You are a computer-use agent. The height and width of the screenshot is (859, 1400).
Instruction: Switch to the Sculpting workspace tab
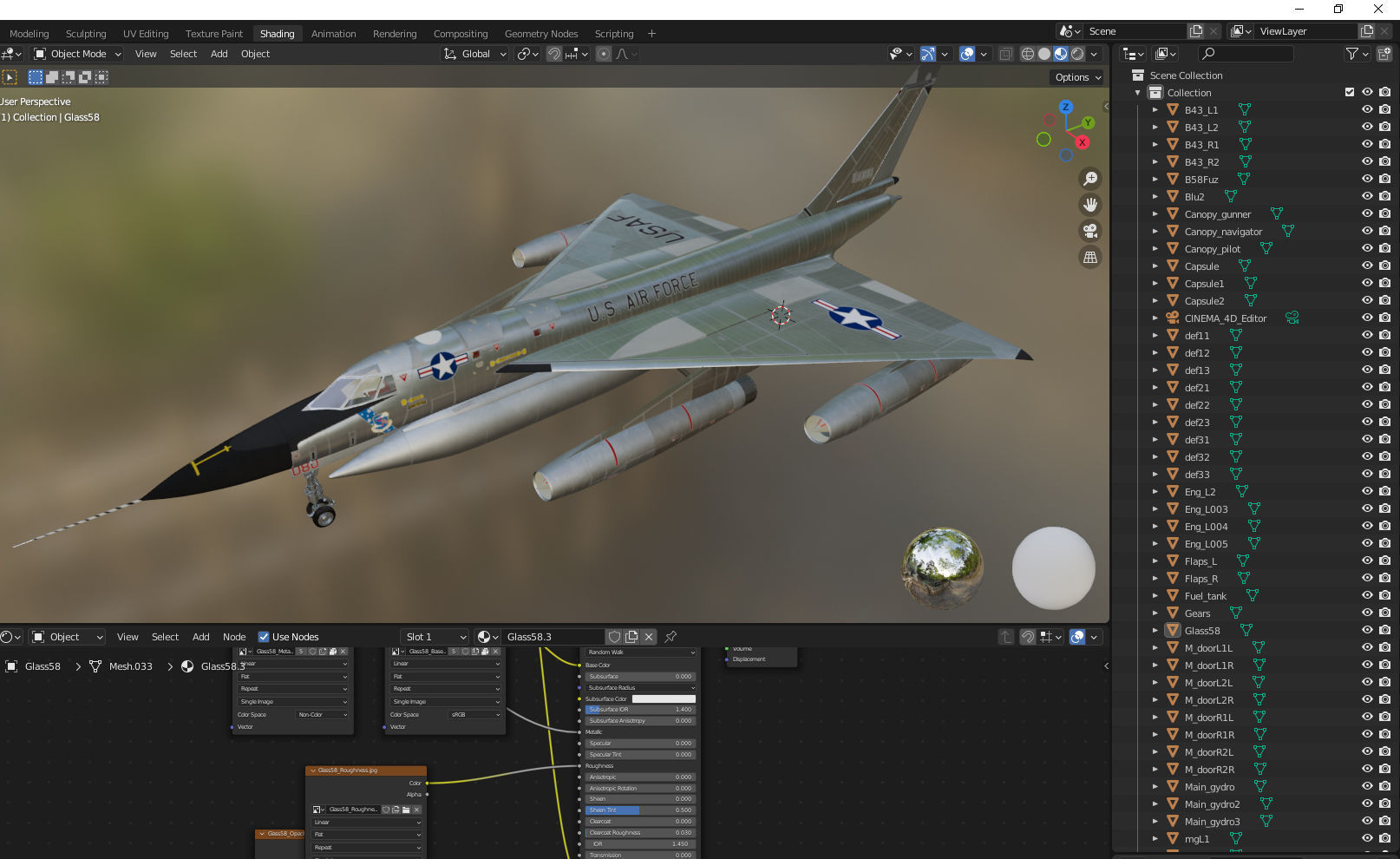(86, 34)
